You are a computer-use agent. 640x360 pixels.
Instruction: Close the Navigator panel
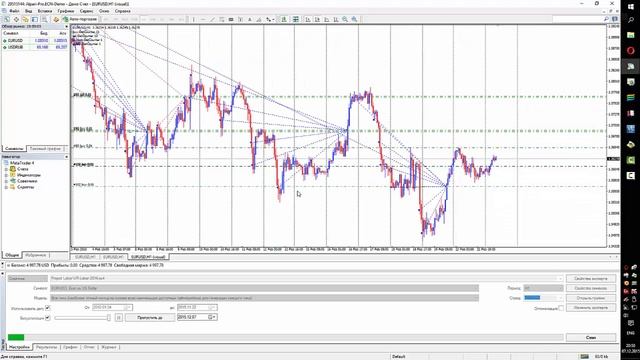click(x=67, y=157)
